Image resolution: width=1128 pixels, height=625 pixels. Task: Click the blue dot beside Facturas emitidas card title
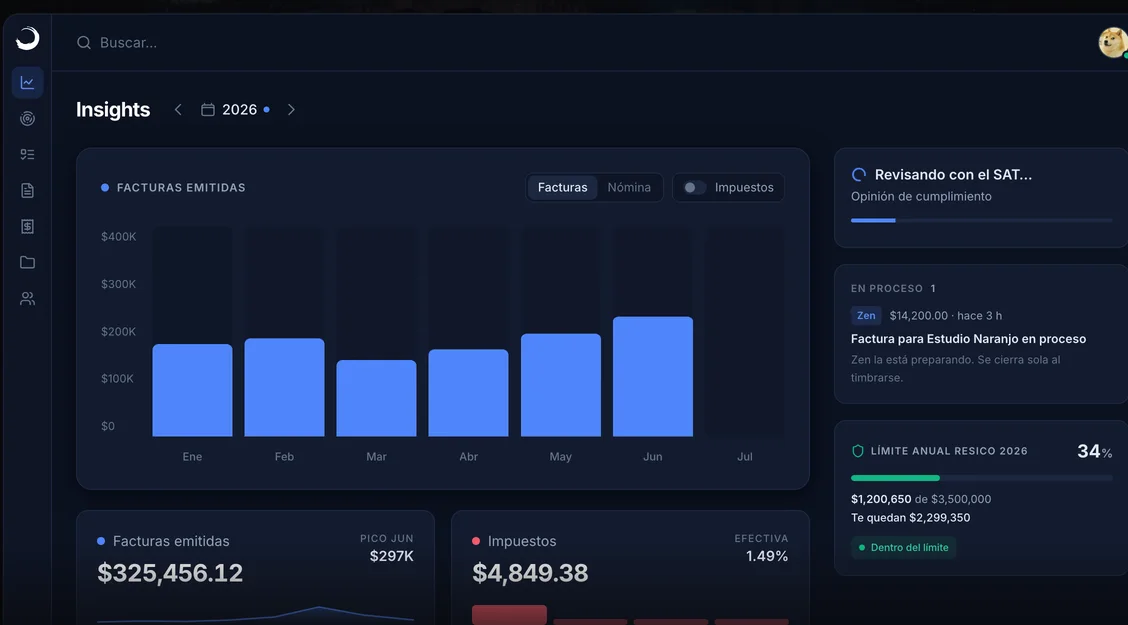pos(101,541)
